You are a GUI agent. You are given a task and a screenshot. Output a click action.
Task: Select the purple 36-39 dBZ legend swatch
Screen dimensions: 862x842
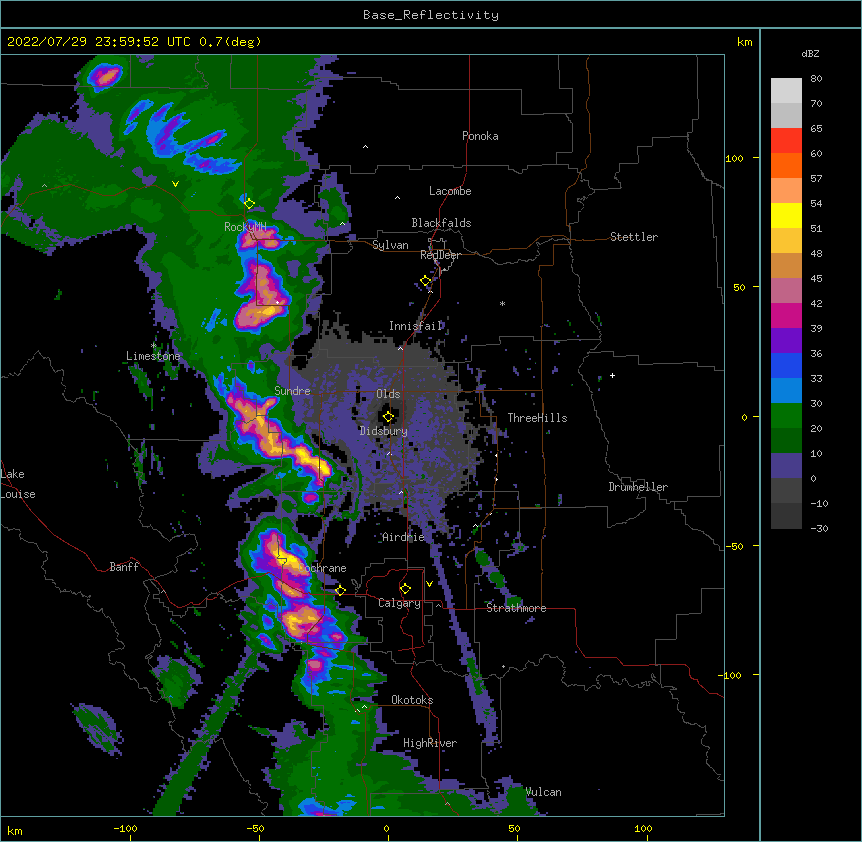pyautogui.click(x=786, y=340)
